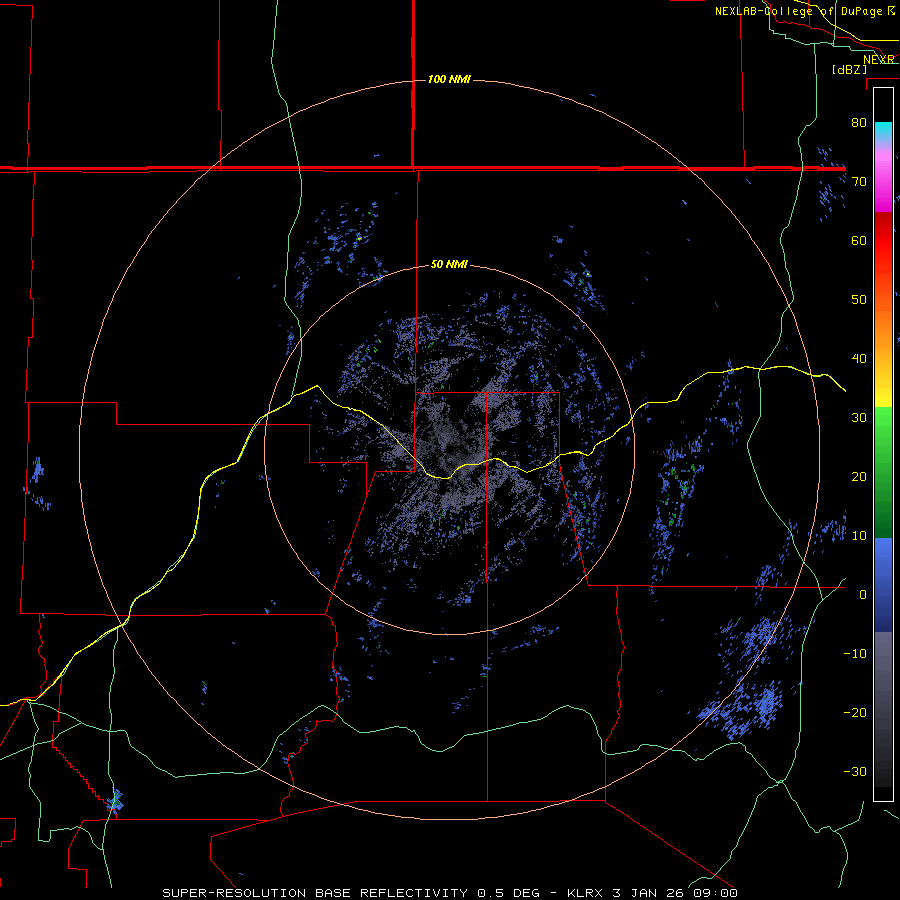Image resolution: width=900 pixels, height=900 pixels.
Task: Click the 'KLRX' radar site identifier
Action: click(x=587, y=893)
